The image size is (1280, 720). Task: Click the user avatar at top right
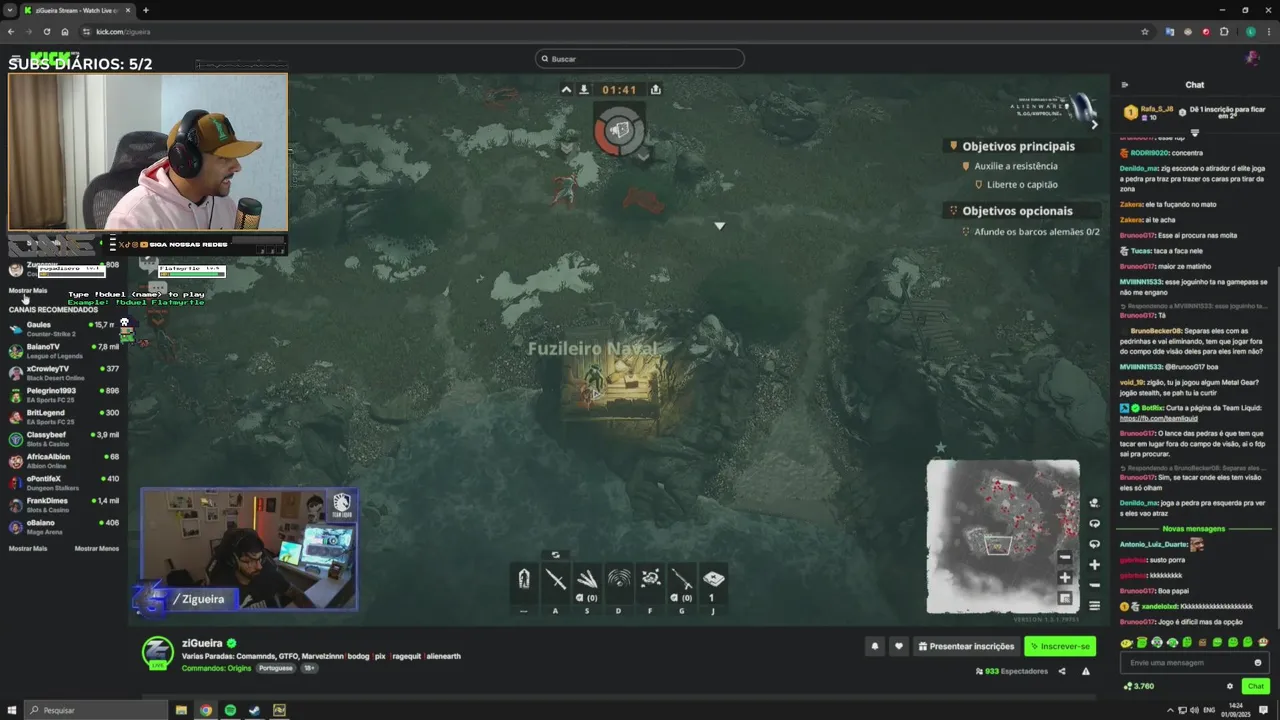1252,58
